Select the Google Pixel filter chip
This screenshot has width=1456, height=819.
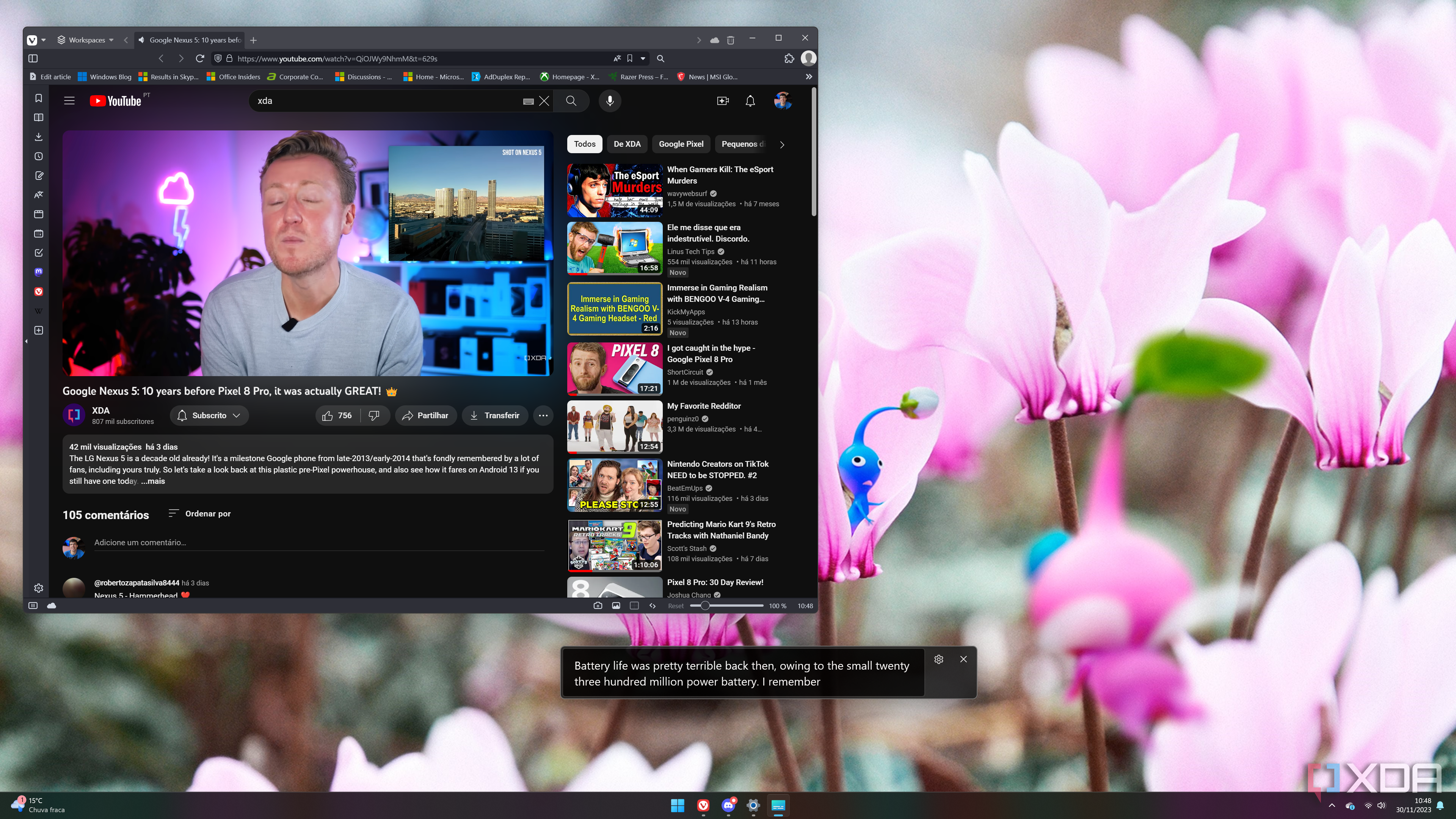pyautogui.click(x=681, y=144)
